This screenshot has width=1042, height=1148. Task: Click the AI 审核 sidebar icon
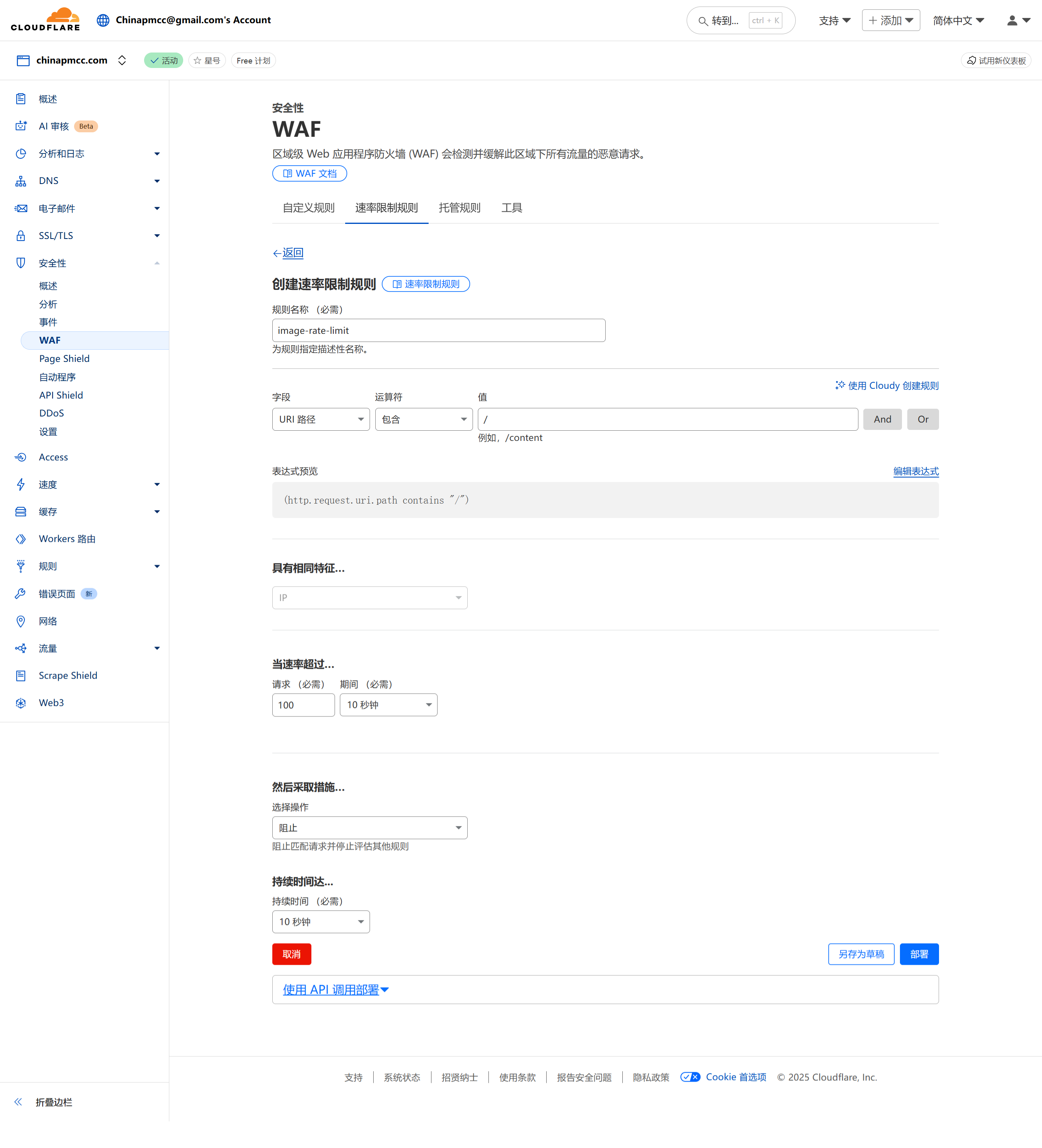[21, 126]
